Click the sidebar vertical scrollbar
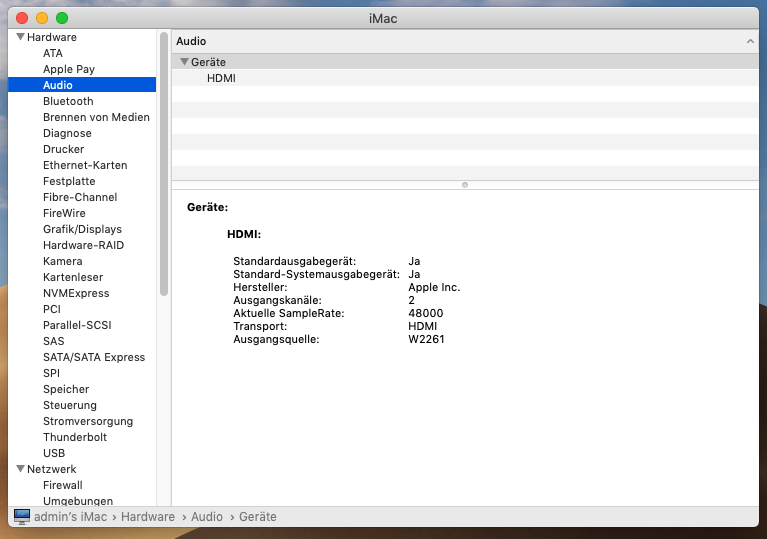The image size is (767, 539). point(164,164)
